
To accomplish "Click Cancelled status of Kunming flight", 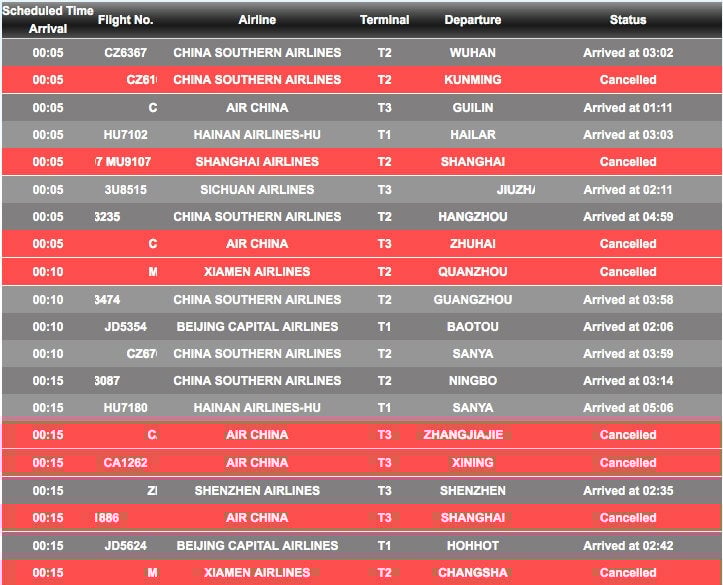I will pyautogui.click(x=628, y=80).
